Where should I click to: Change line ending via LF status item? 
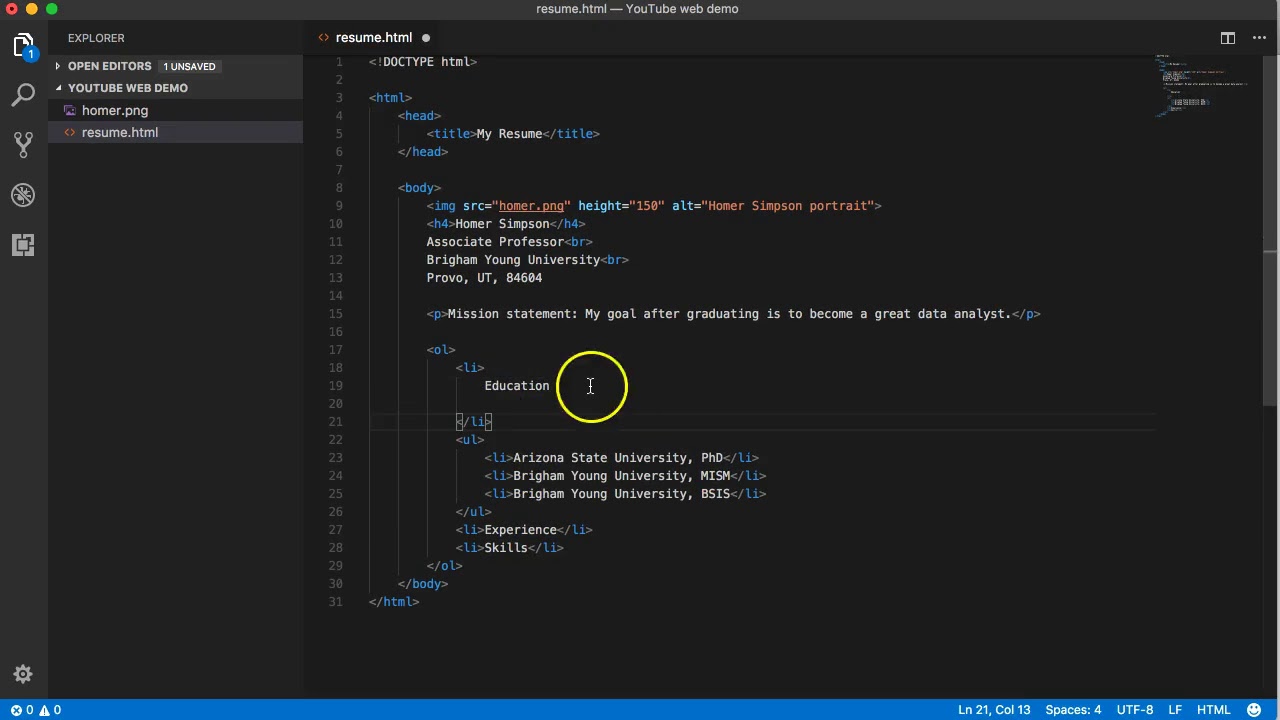(1176, 710)
